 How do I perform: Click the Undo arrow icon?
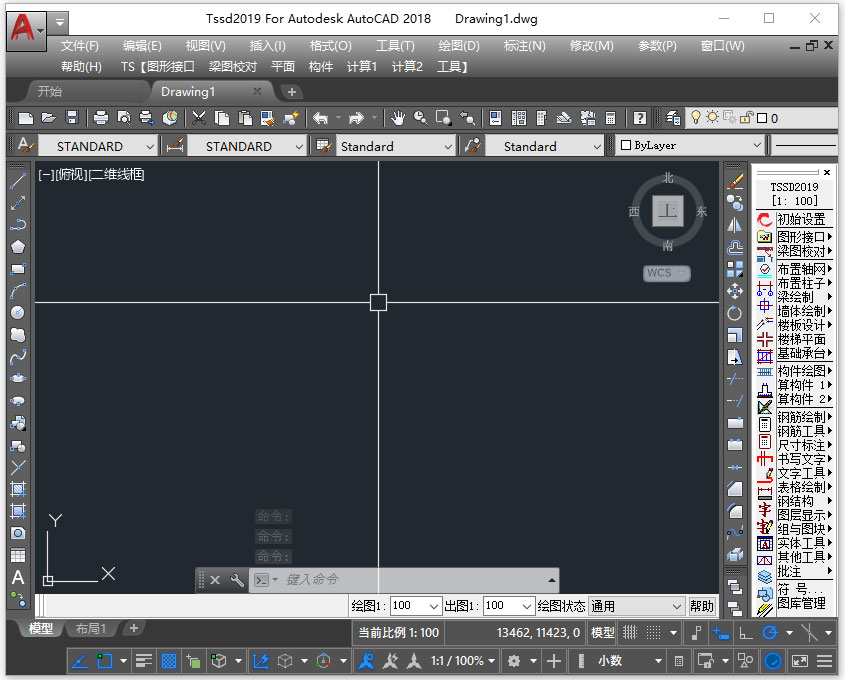tap(321, 118)
